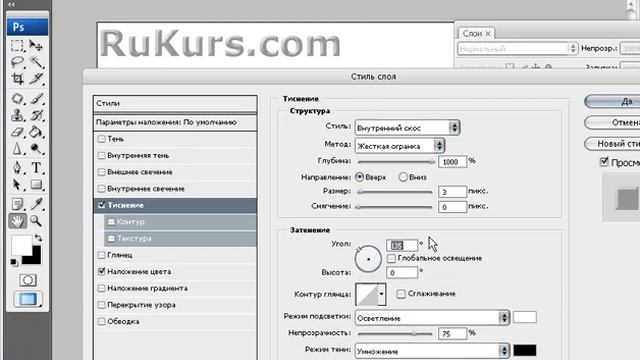Select the Slice tool

click(x=36, y=78)
